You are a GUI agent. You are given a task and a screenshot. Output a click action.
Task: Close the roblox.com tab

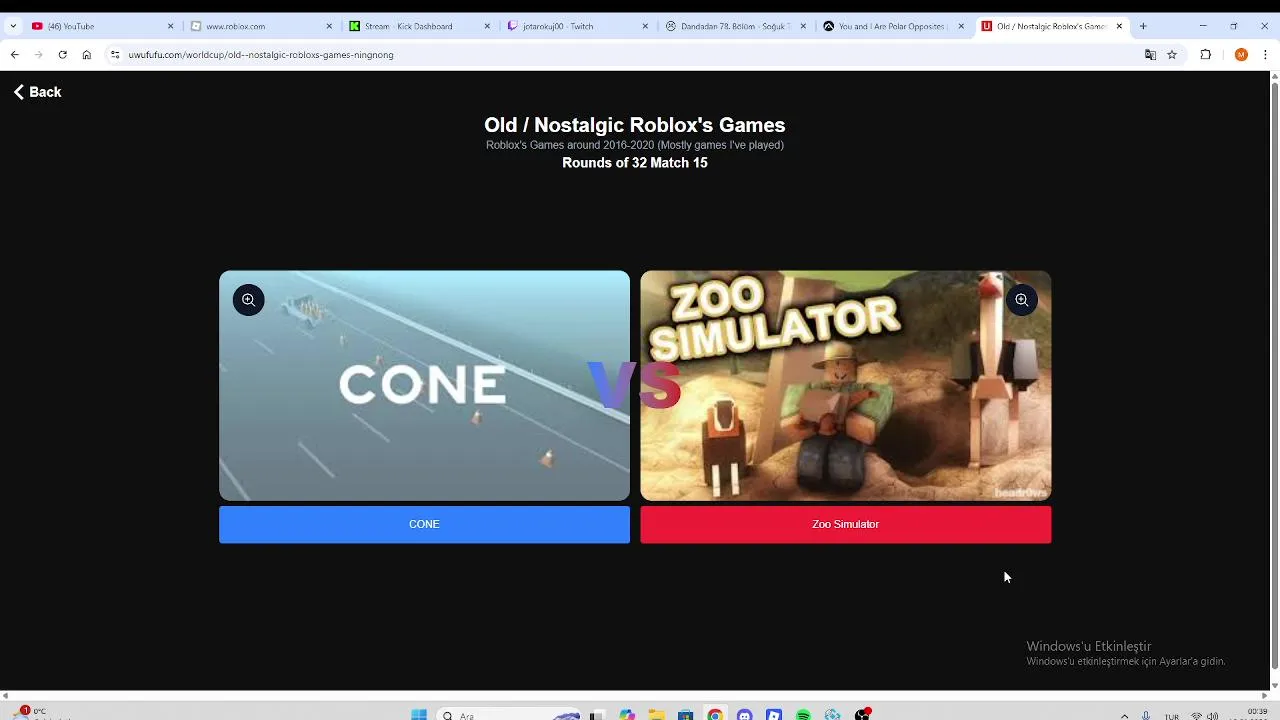[329, 26]
